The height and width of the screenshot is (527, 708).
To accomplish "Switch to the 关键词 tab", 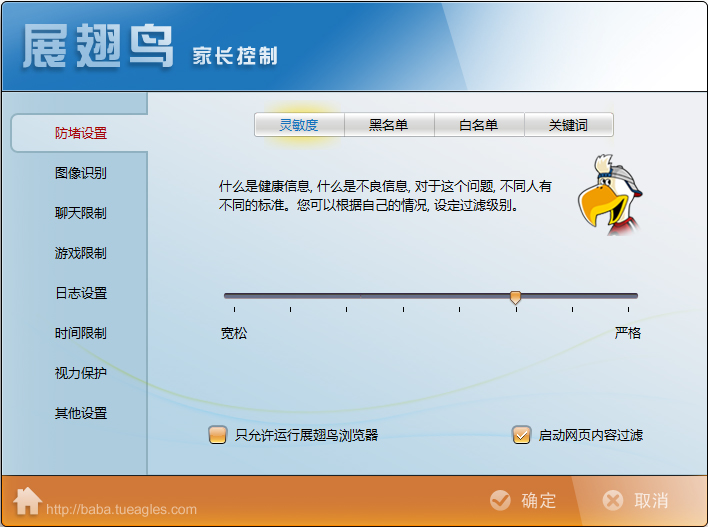I will 568,125.
